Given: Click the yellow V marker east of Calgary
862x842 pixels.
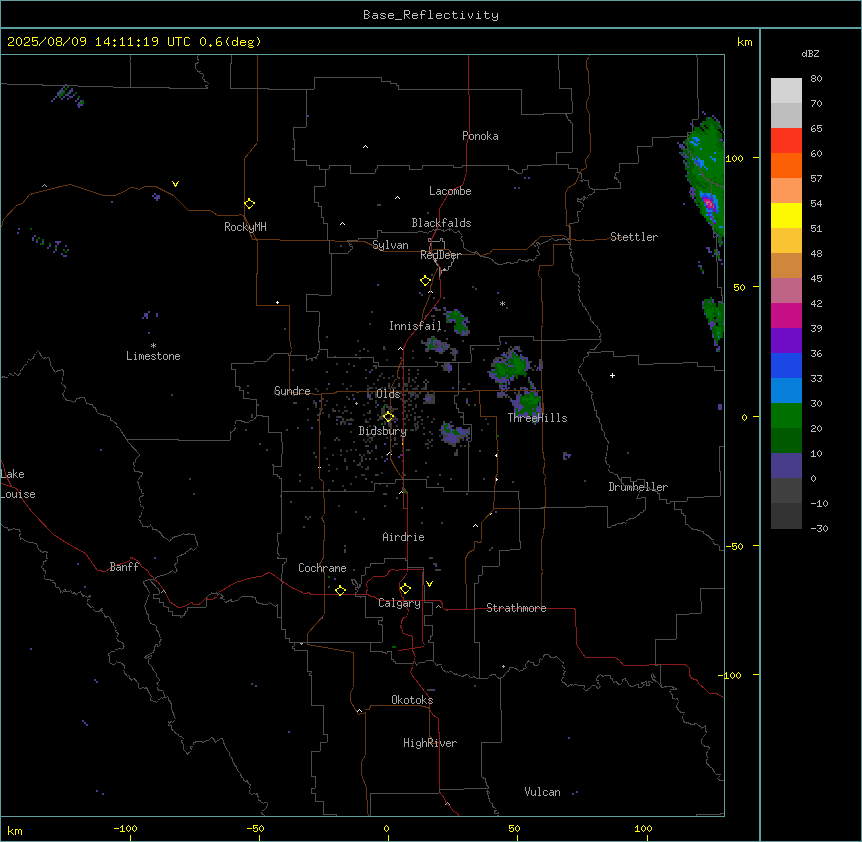Looking at the screenshot, I should 429,584.
